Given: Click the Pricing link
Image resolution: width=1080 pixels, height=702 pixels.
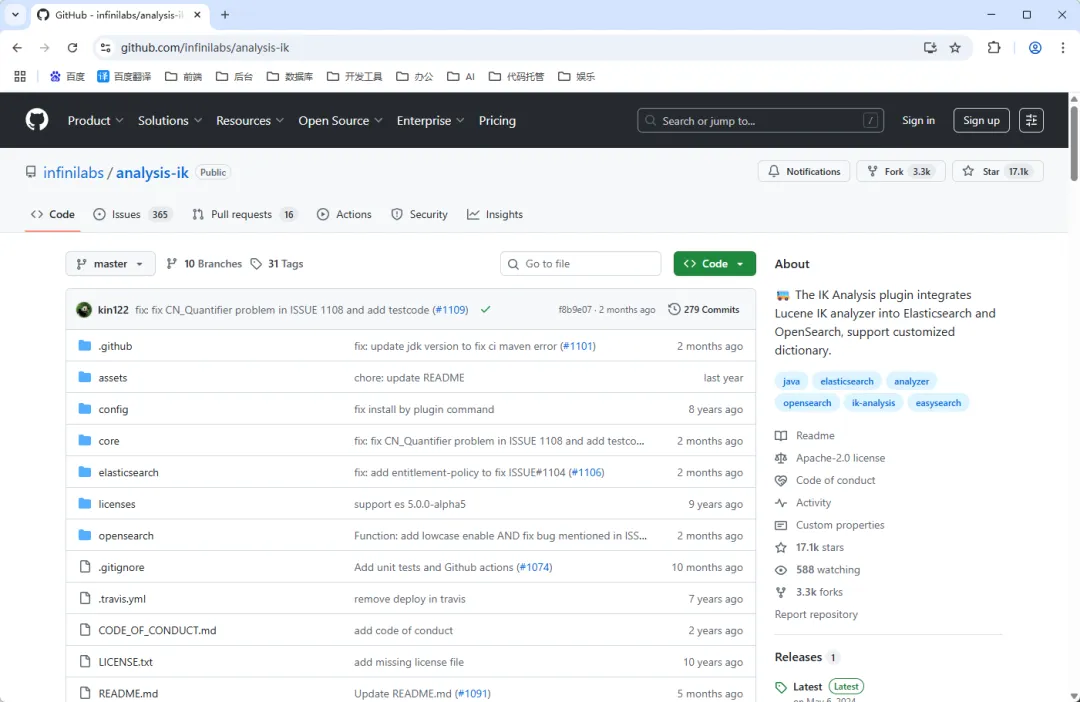Looking at the screenshot, I should pyautogui.click(x=497, y=121).
